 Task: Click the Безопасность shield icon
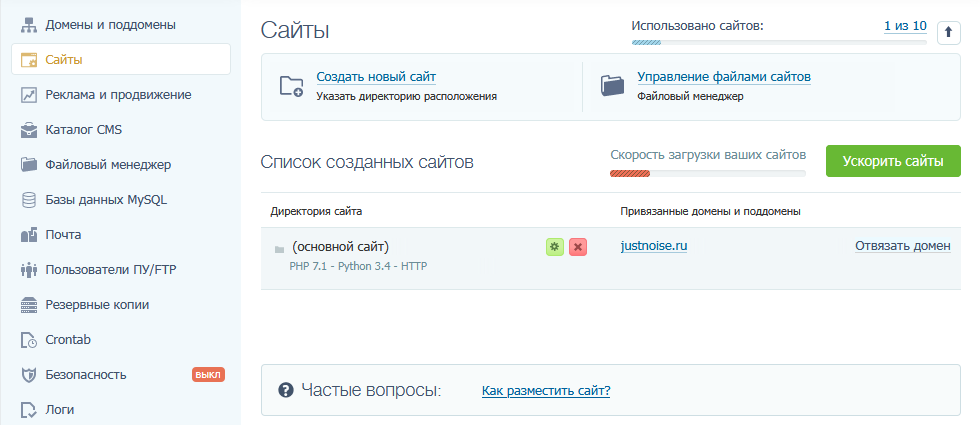(29, 375)
